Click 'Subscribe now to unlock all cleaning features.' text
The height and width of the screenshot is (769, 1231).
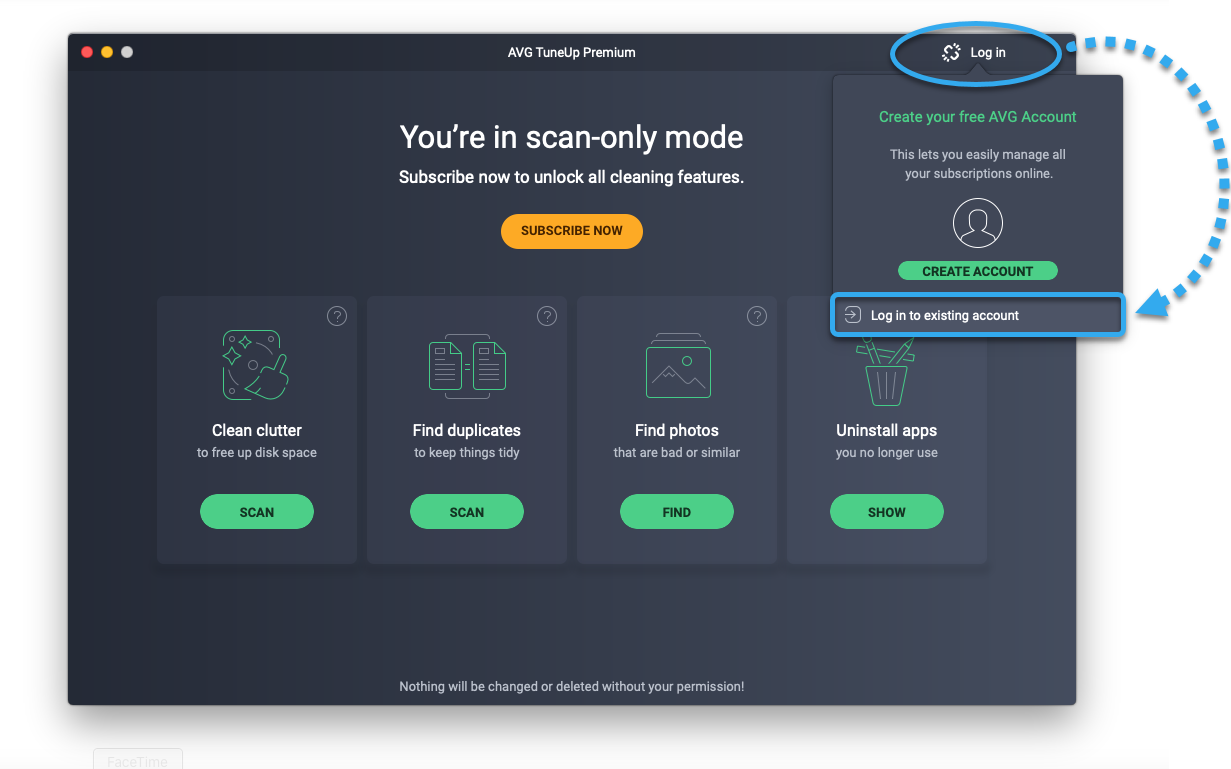pyautogui.click(x=572, y=177)
